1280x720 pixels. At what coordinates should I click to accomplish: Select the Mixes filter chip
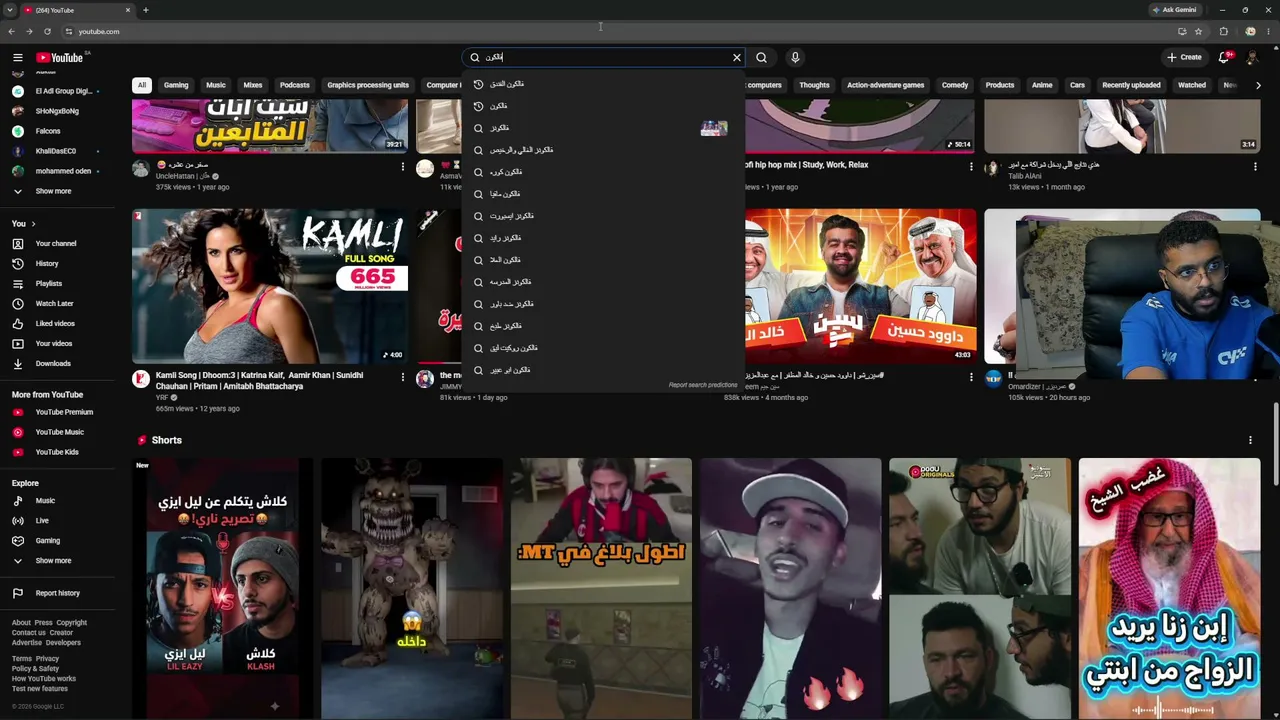pyautogui.click(x=253, y=85)
